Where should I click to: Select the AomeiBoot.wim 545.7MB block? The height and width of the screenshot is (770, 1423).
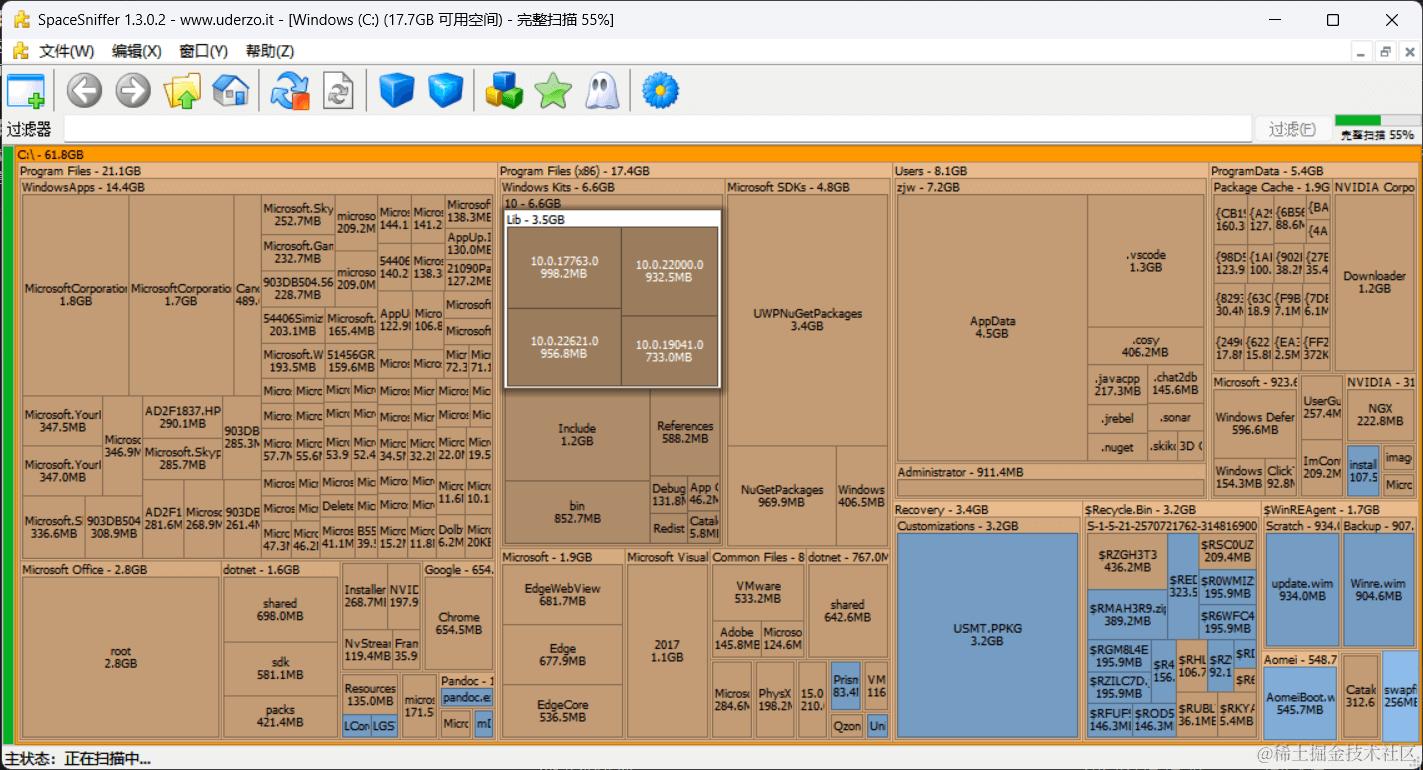point(1301,703)
